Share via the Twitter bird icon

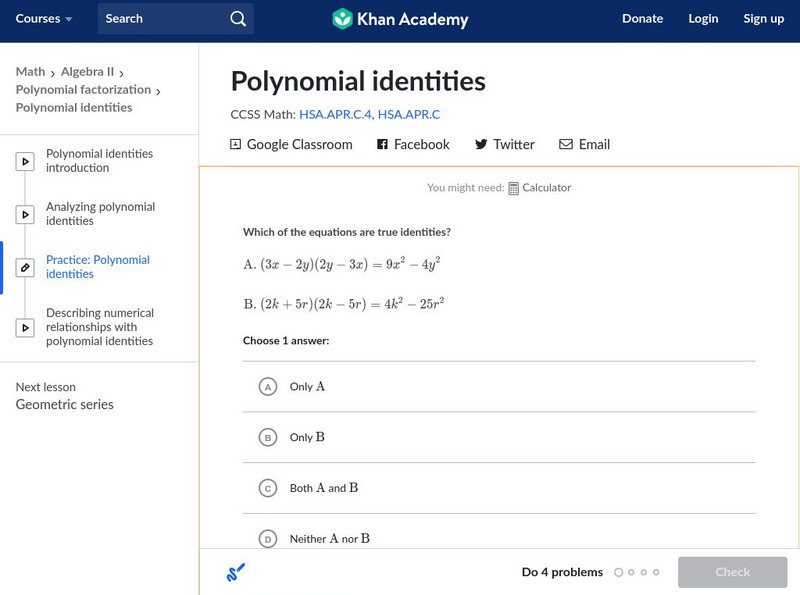(x=481, y=144)
